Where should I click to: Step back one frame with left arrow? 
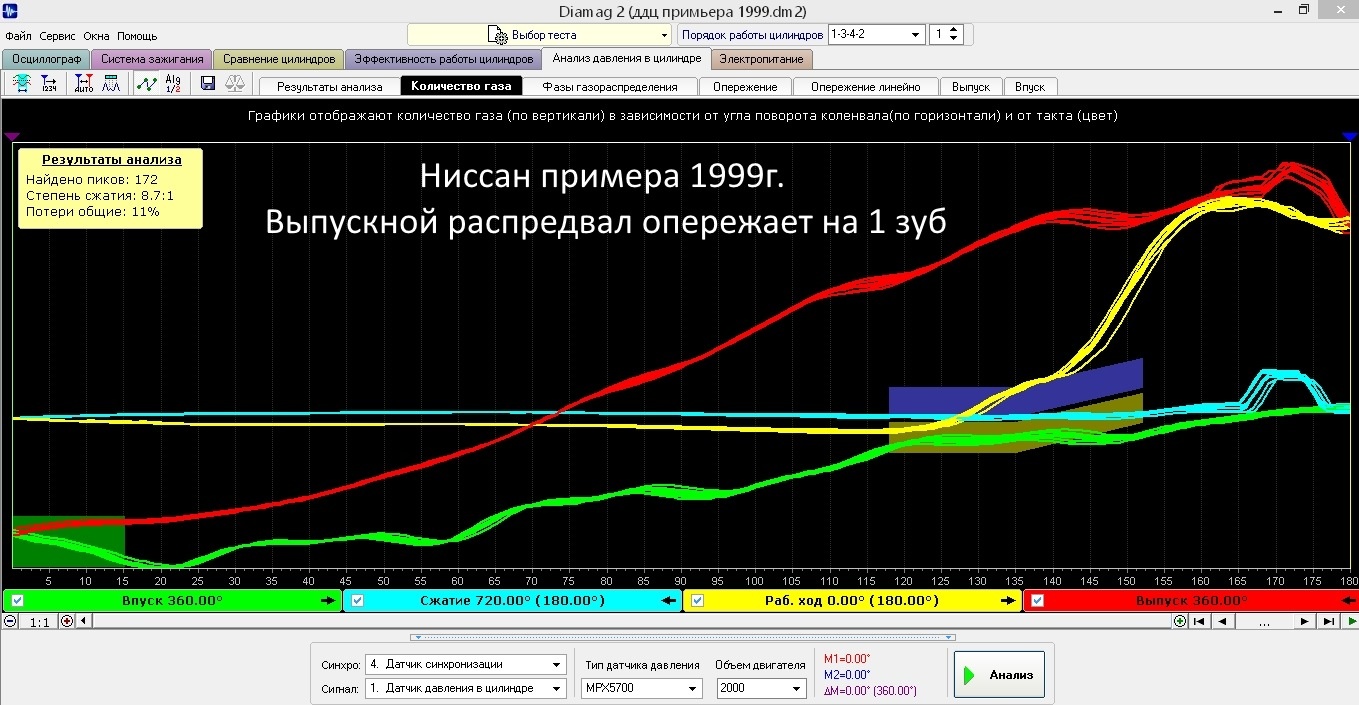coord(1223,621)
